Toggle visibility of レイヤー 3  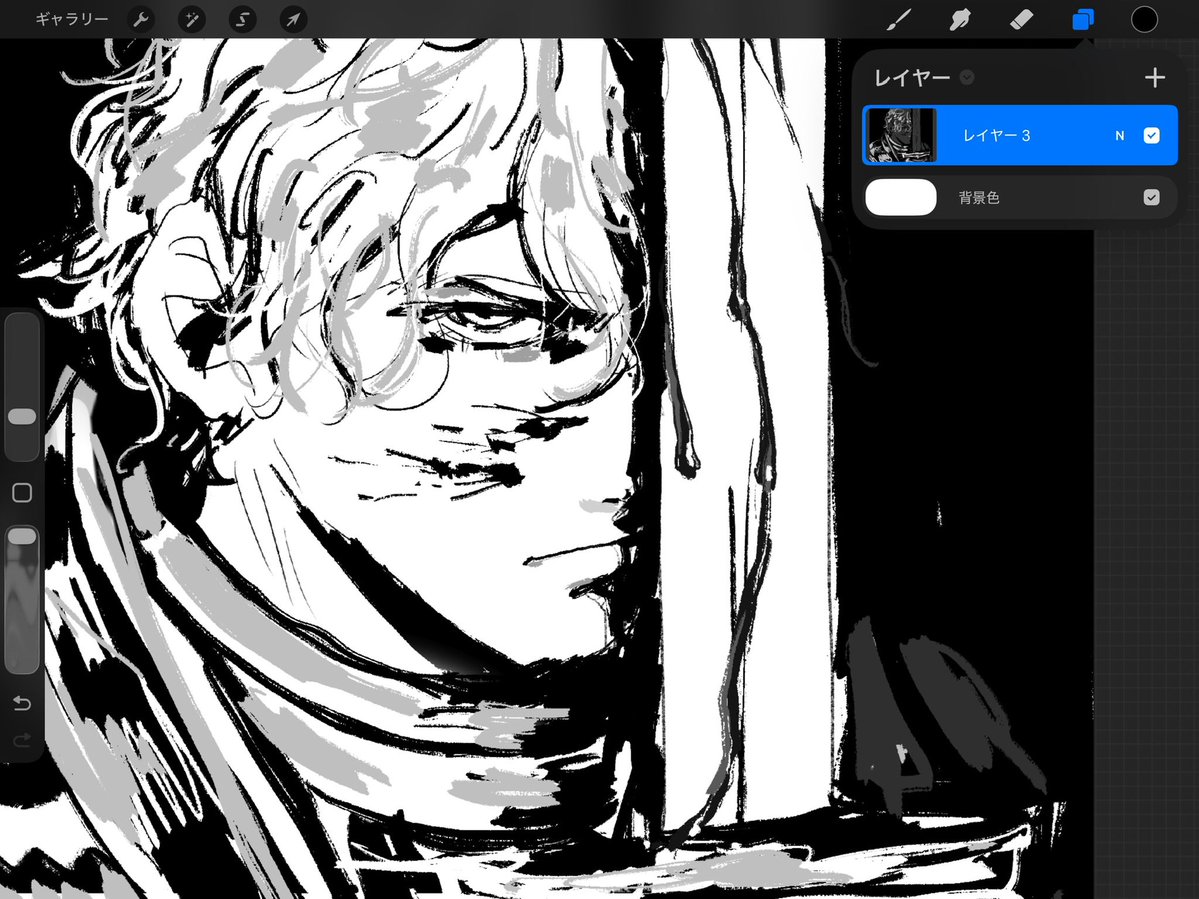pyautogui.click(x=1152, y=135)
